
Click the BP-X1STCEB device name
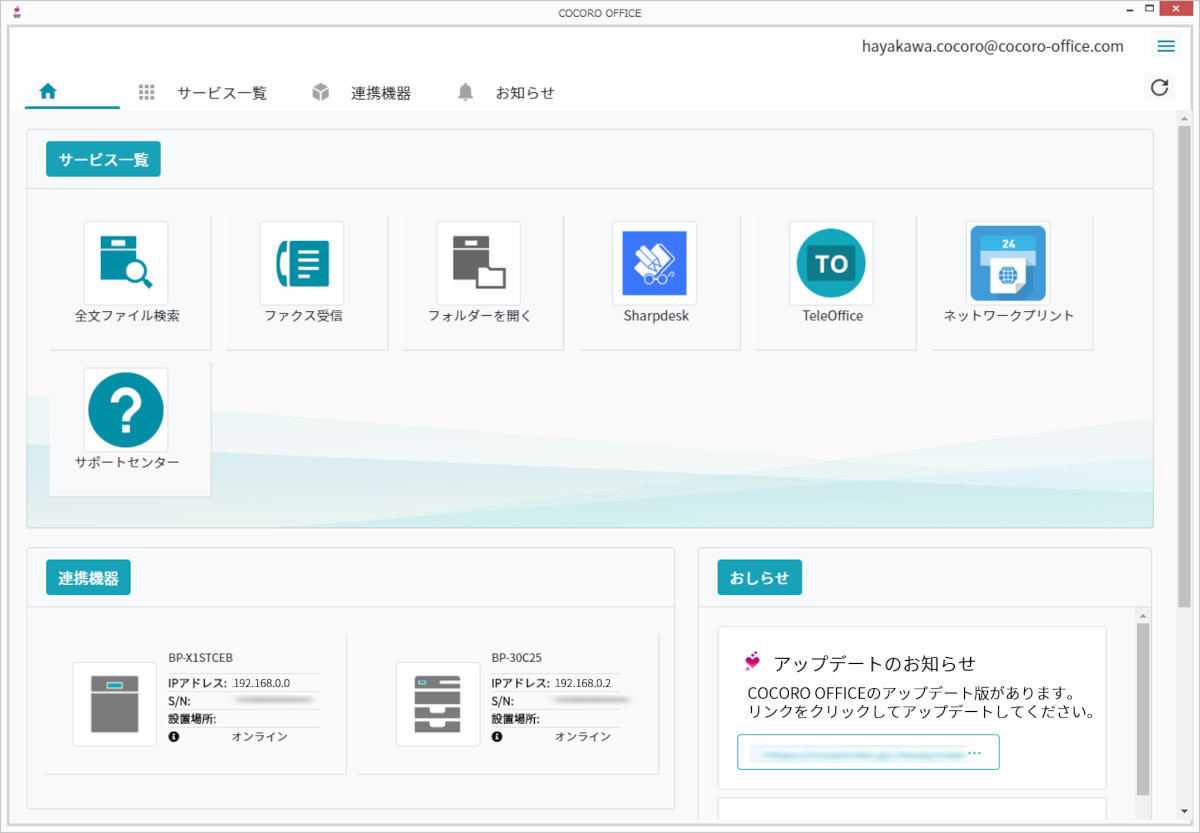coord(201,657)
